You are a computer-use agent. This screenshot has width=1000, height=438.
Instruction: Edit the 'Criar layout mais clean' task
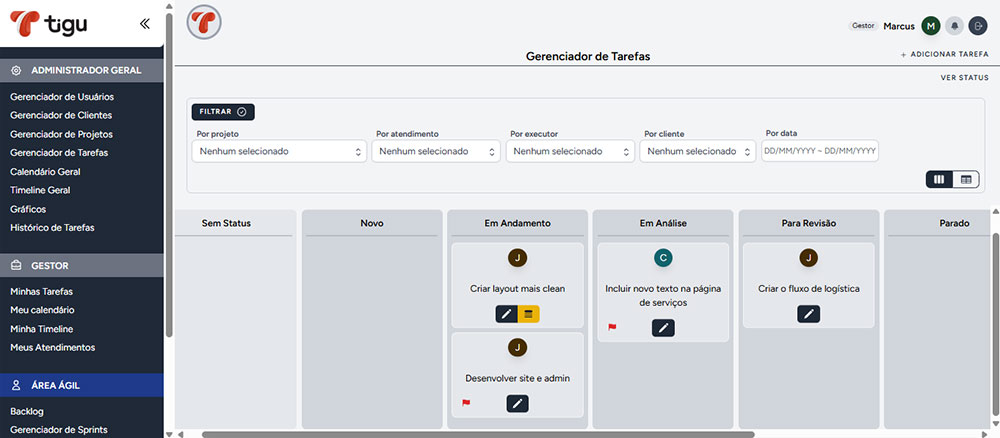[506, 314]
